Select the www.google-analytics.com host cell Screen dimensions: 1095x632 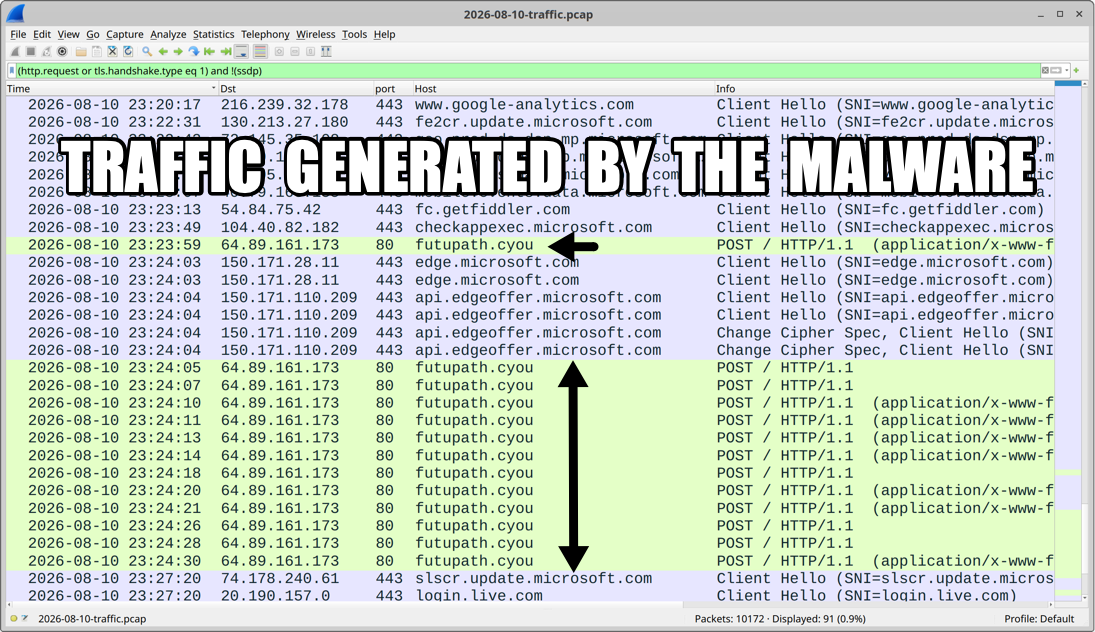point(524,105)
